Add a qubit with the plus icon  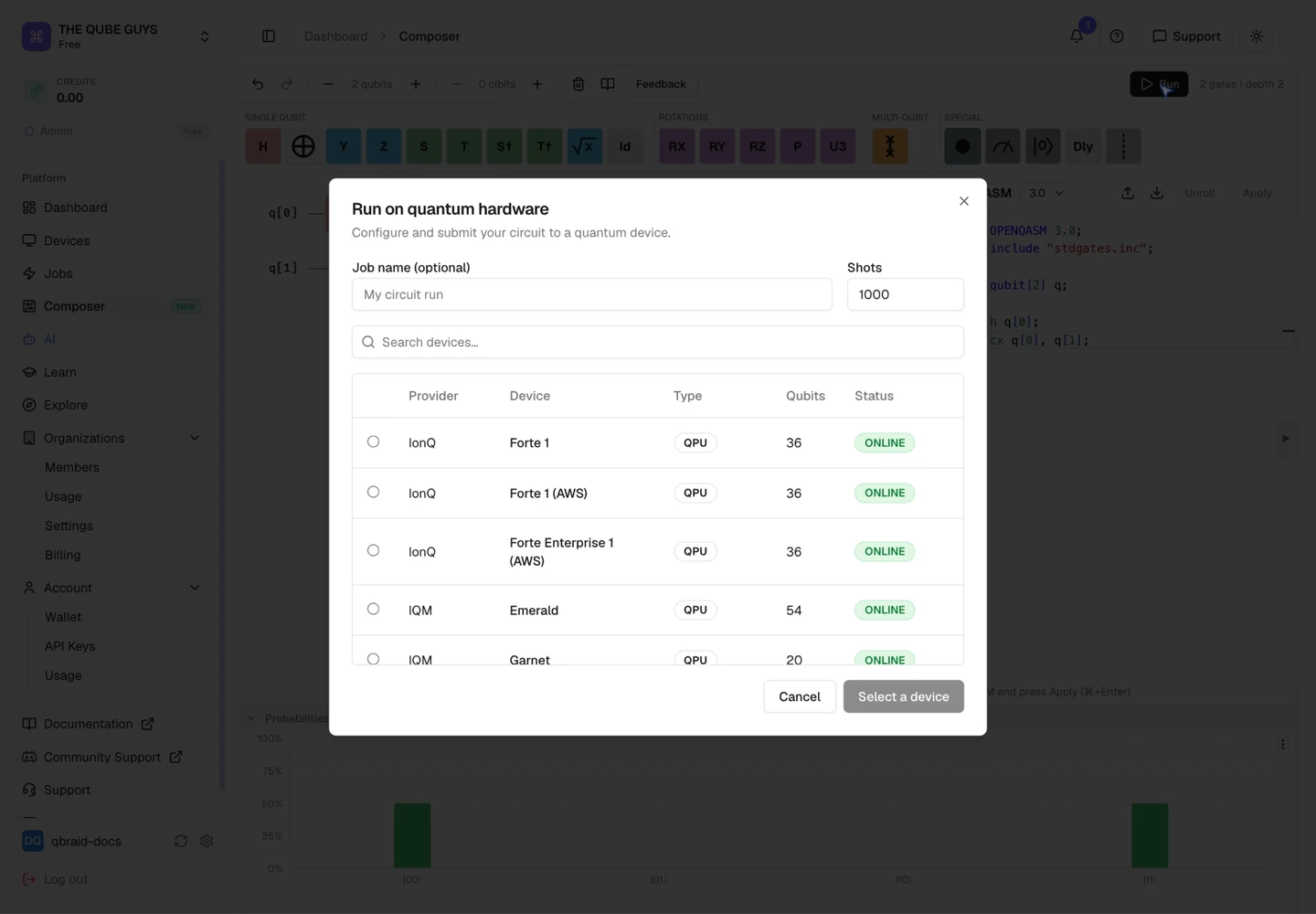pos(416,84)
